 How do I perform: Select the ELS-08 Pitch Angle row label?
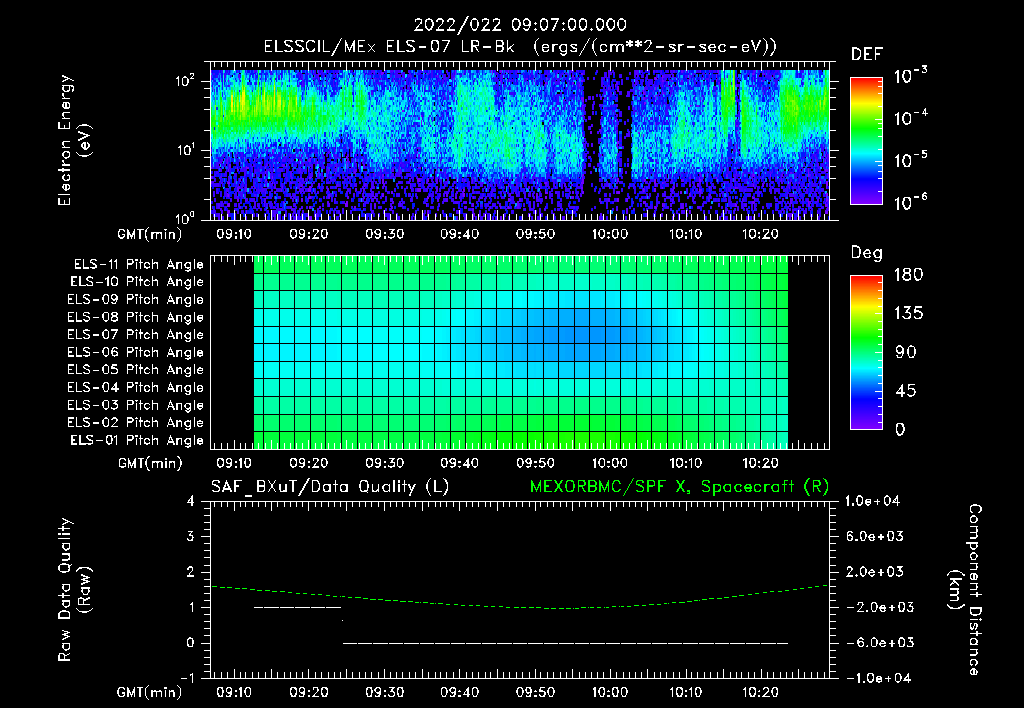(x=136, y=317)
